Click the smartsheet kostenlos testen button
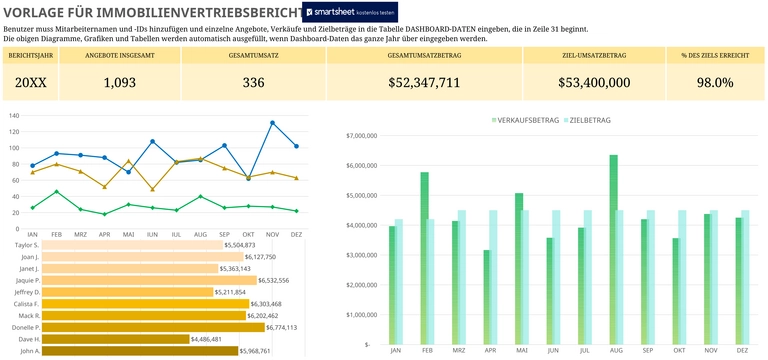The height and width of the screenshot is (360, 768). pos(350,12)
